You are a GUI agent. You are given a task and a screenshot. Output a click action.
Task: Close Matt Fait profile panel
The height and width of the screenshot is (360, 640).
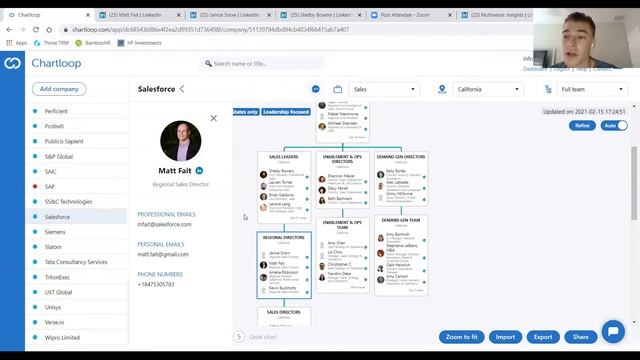click(x=213, y=118)
